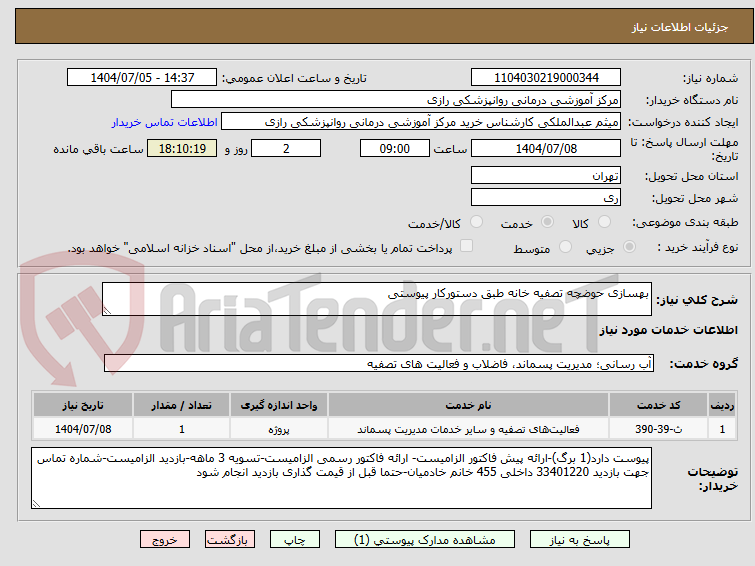Click the remaining time field 18:10:19
The height and width of the screenshot is (566, 755).
[182, 148]
